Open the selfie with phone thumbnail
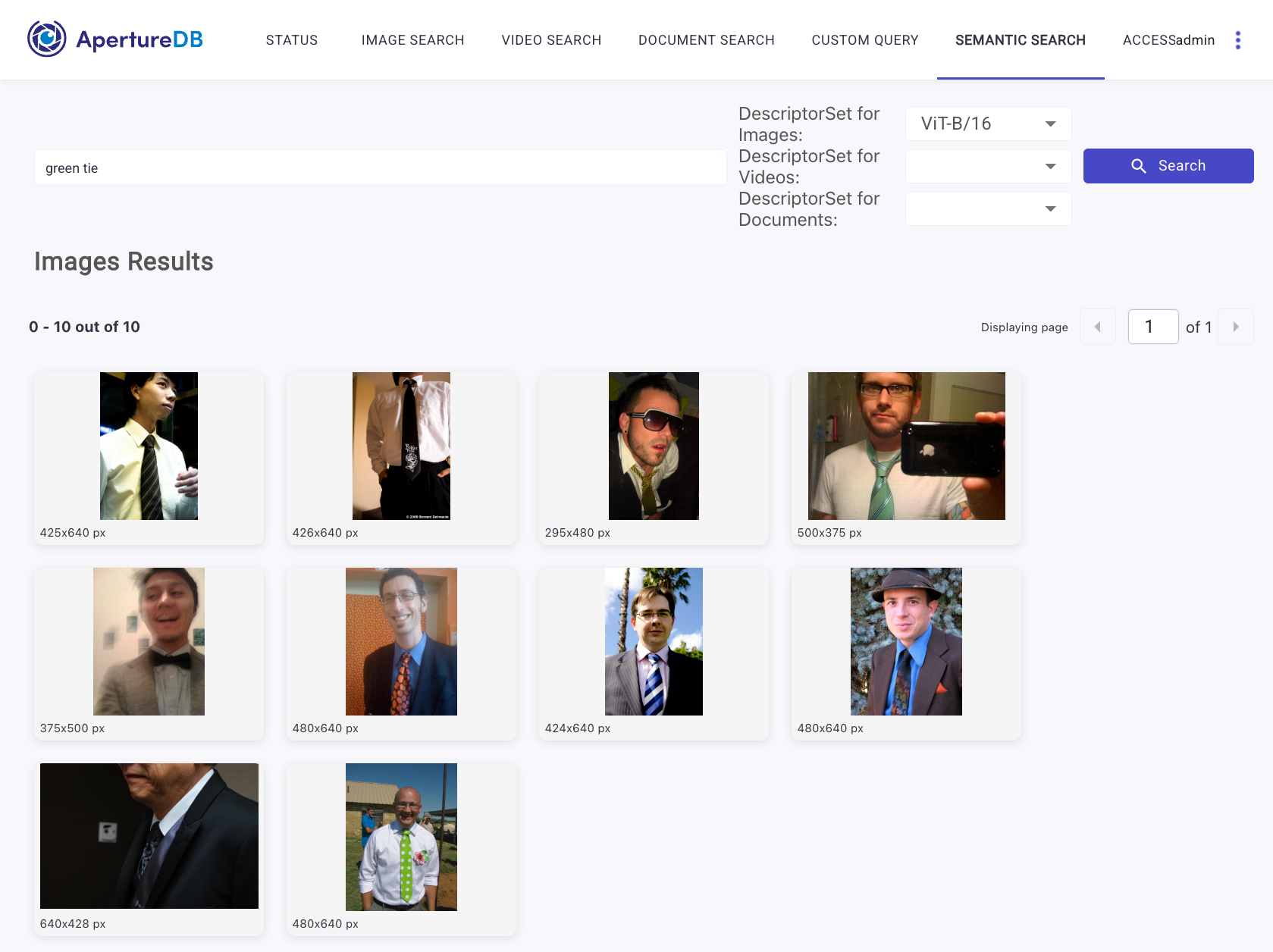 click(x=906, y=446)
